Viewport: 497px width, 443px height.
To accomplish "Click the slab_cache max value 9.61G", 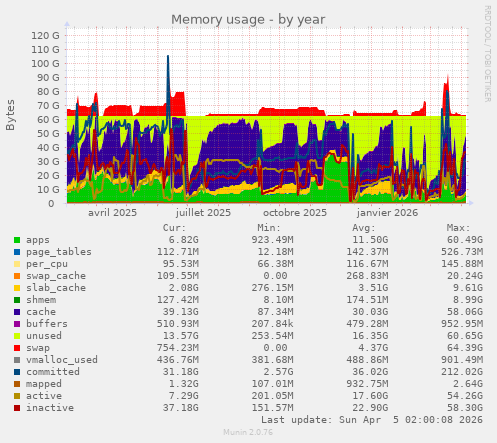I will [x=468, y=288].
